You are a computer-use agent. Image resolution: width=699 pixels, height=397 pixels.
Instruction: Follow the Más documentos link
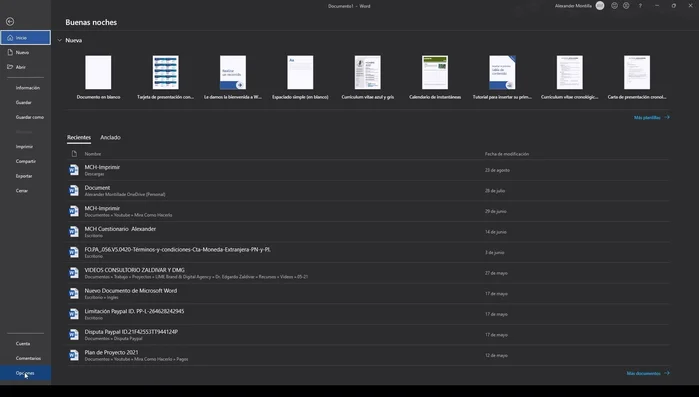pos(648,373)
